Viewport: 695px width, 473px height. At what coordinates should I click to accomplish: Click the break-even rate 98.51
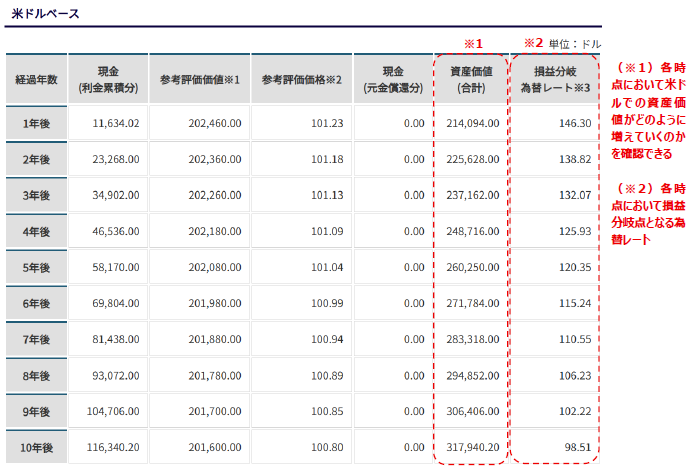coord(578,447)
